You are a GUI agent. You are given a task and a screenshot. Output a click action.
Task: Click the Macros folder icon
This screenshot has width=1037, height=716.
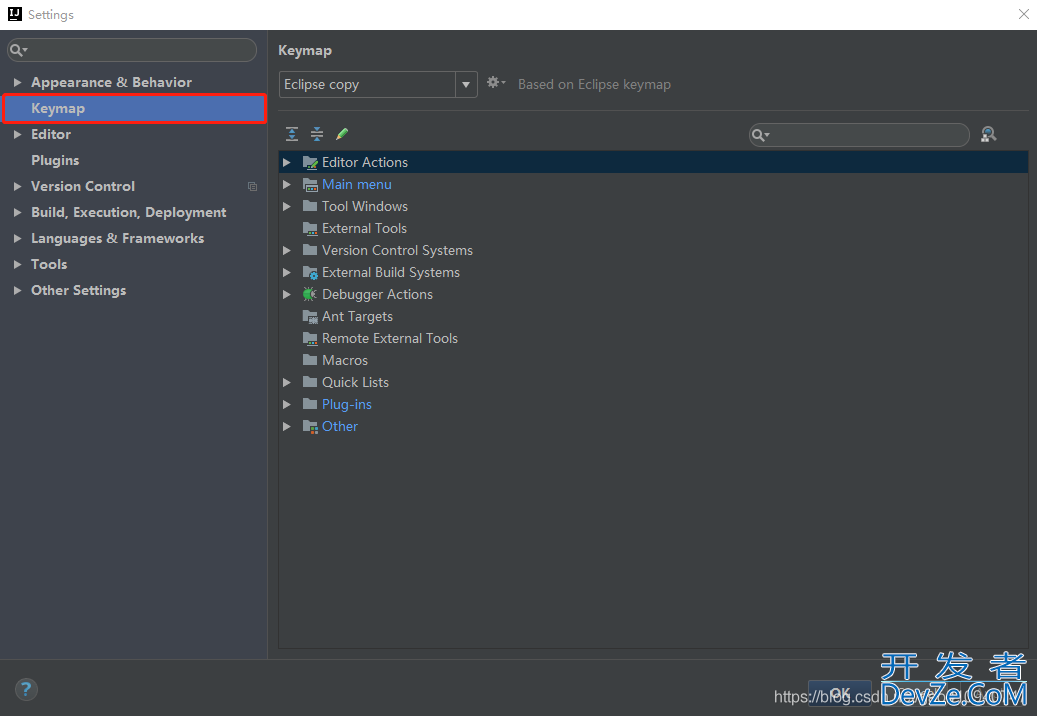tap(310, 360)
